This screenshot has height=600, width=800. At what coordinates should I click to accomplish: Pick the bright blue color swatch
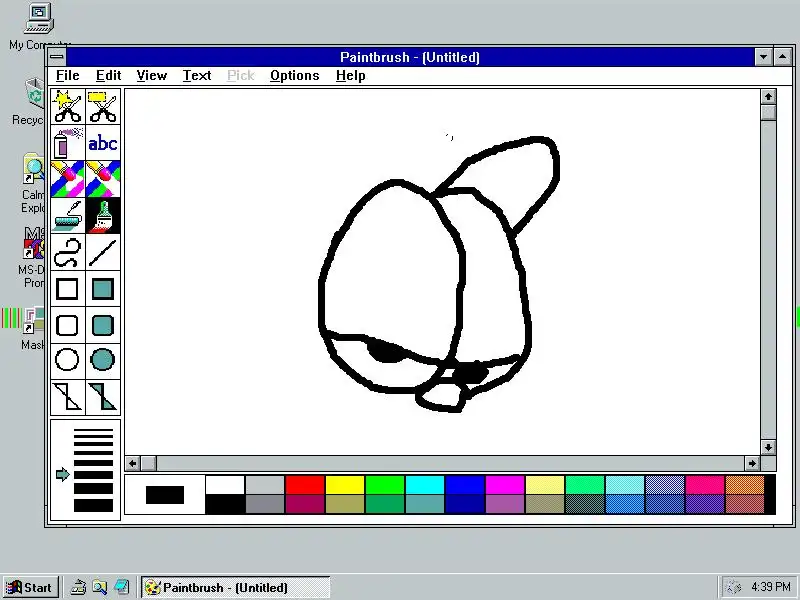[x=465, y=485]
